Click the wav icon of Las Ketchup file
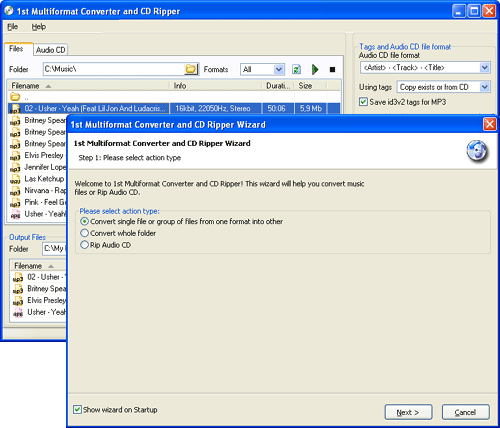The width and height of the screenshot is (500, 428). (x=15, y=179)
